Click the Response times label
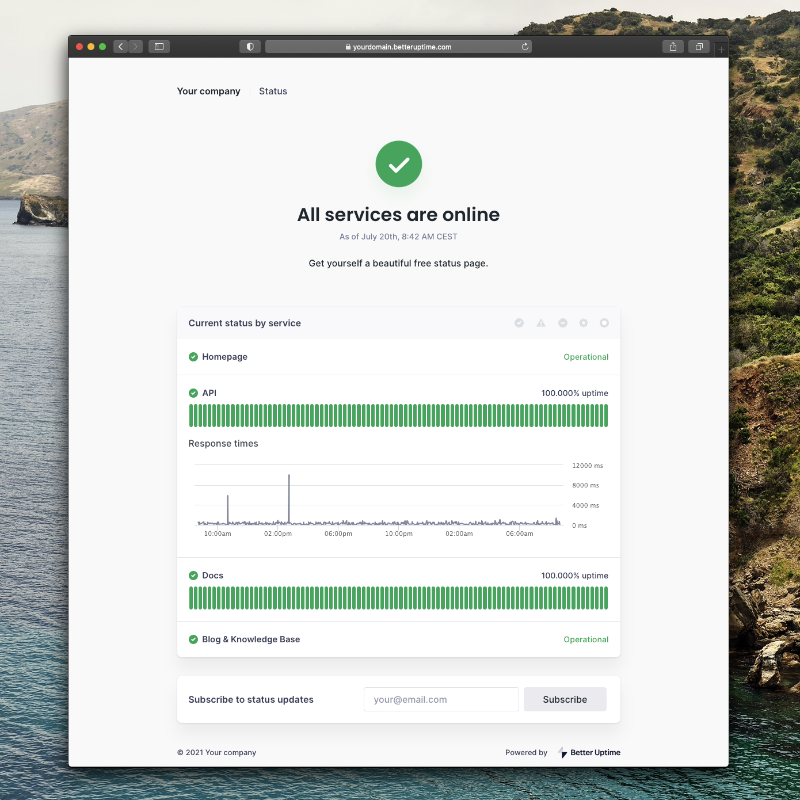Image resolution: width=800 pixels, height=800 pixels. pyautogui.click(x=223, y=444)
